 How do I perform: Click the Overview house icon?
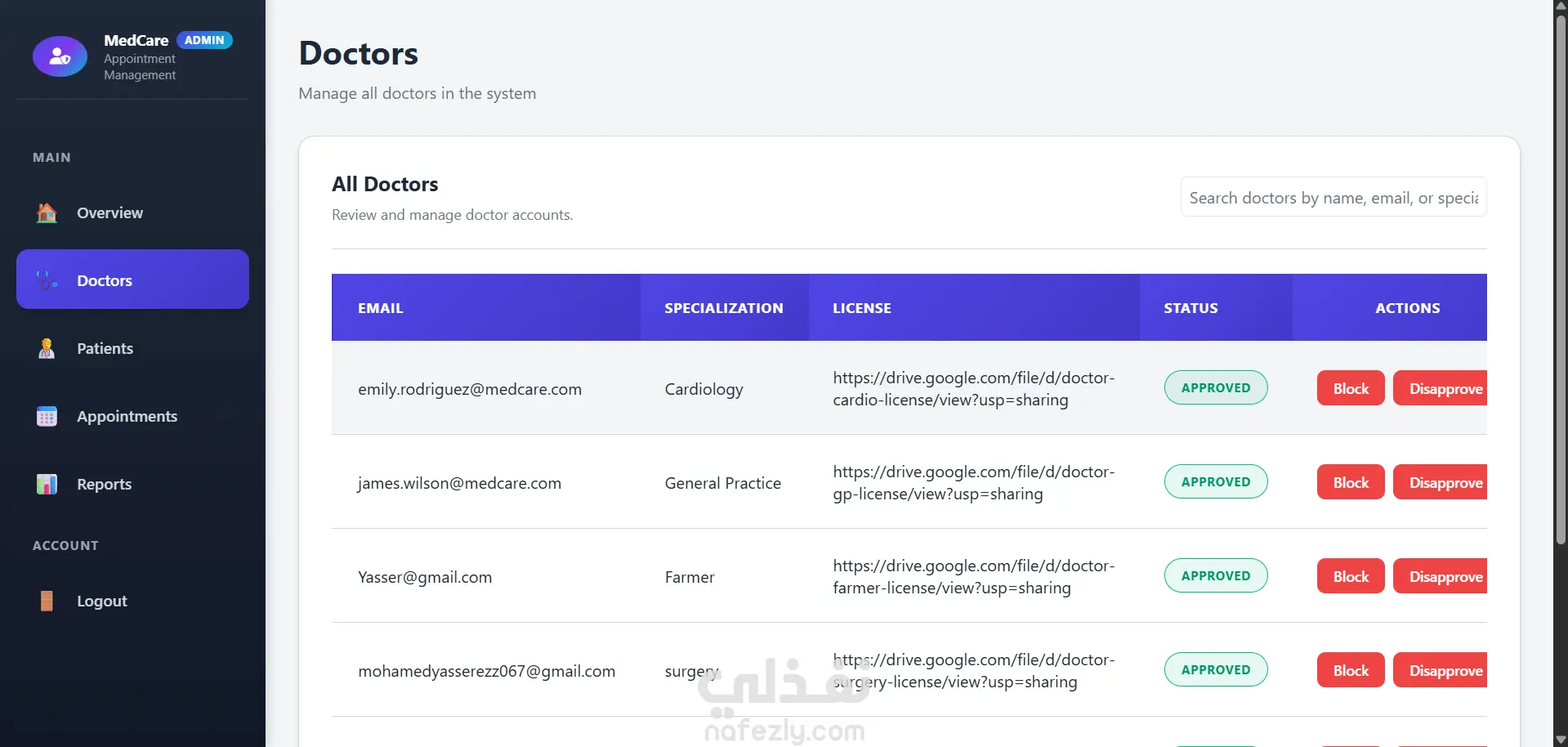point(47,213)
